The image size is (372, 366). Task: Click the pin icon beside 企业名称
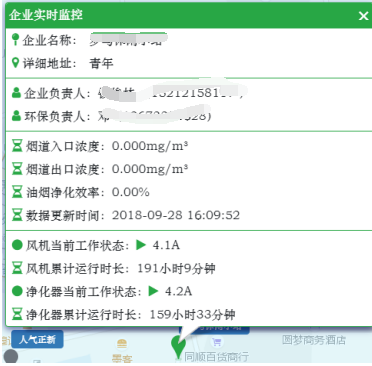click(x=15, y=39)
